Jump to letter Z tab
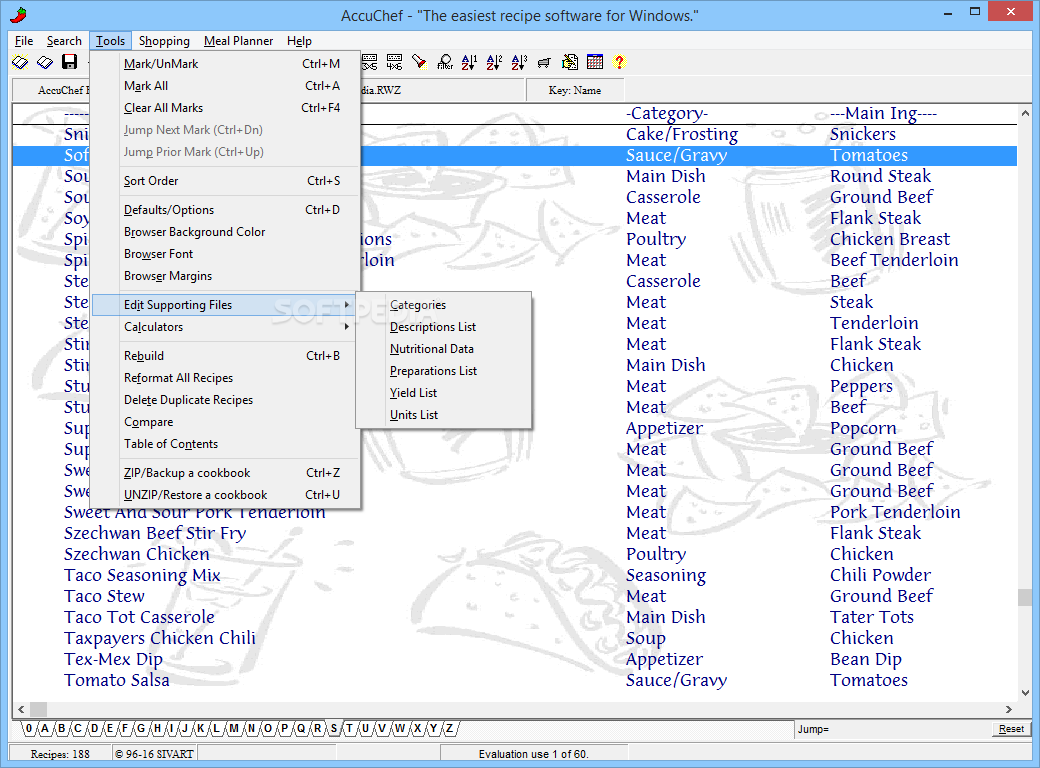 pos(449,728)
